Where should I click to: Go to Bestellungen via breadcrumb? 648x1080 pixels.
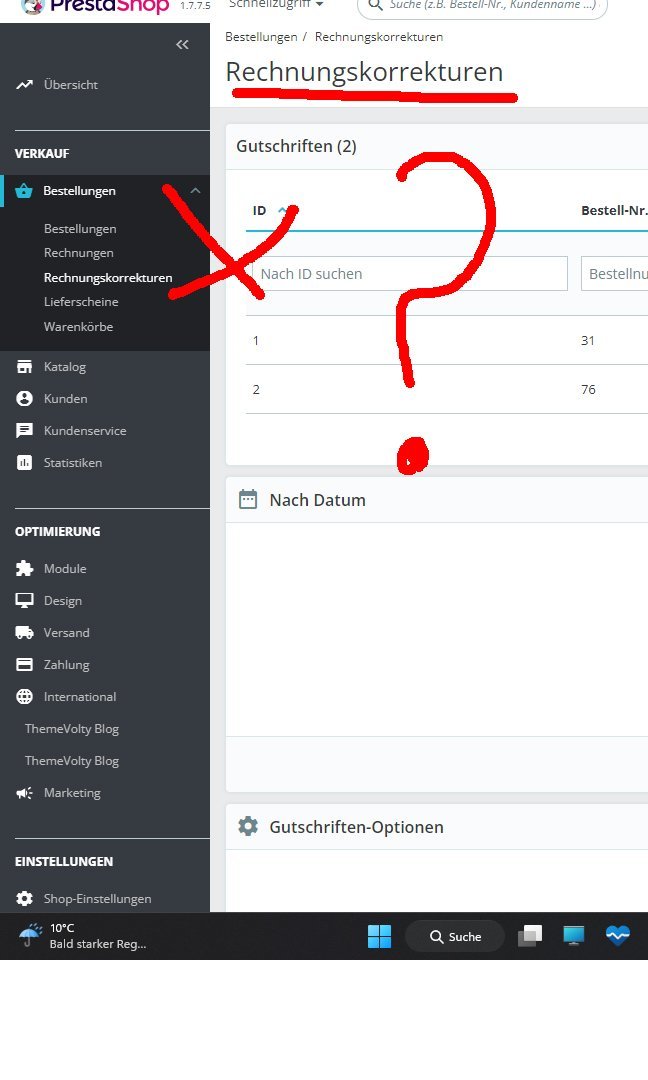261,37
